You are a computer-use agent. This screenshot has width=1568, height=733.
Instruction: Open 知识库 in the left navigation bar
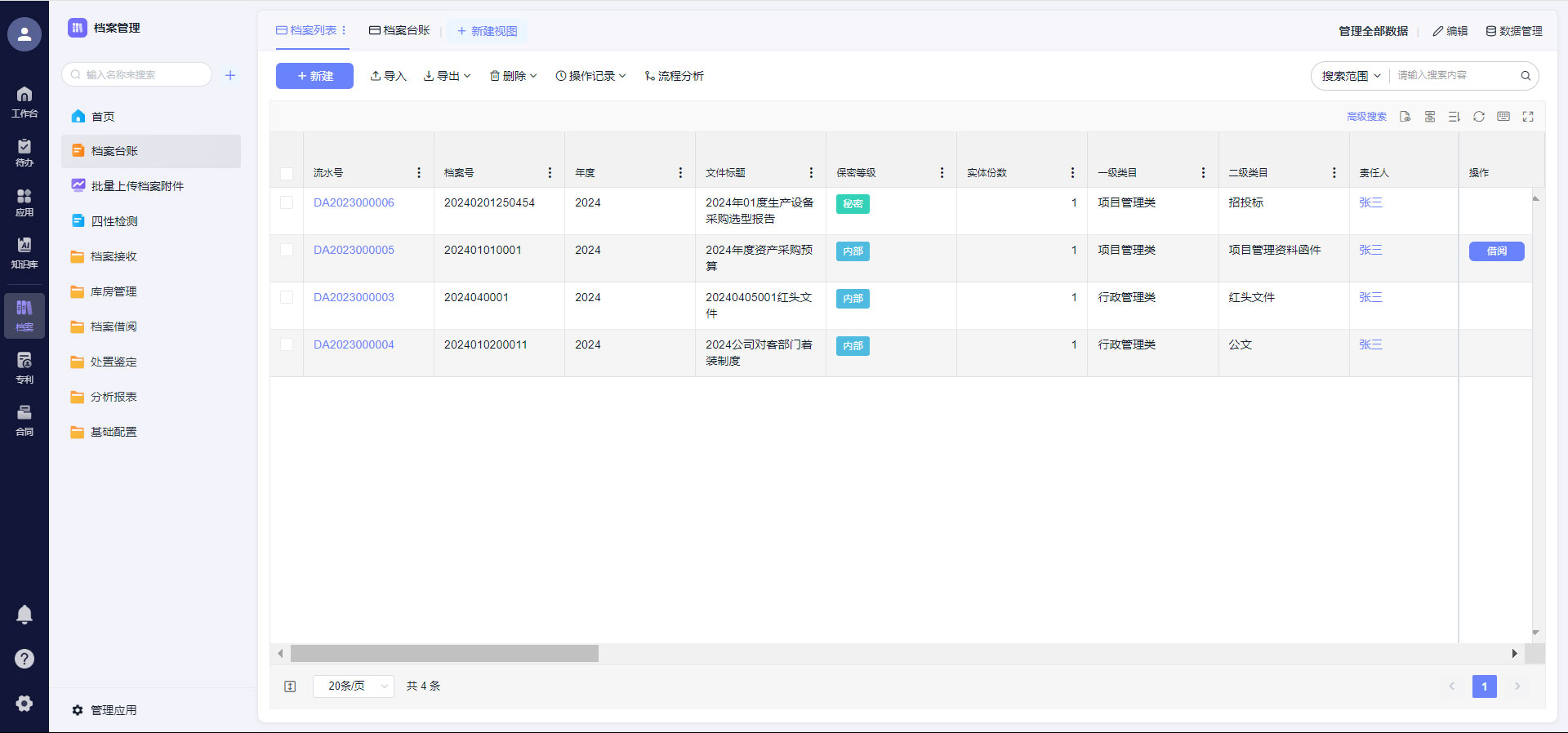tap(24, 252)
